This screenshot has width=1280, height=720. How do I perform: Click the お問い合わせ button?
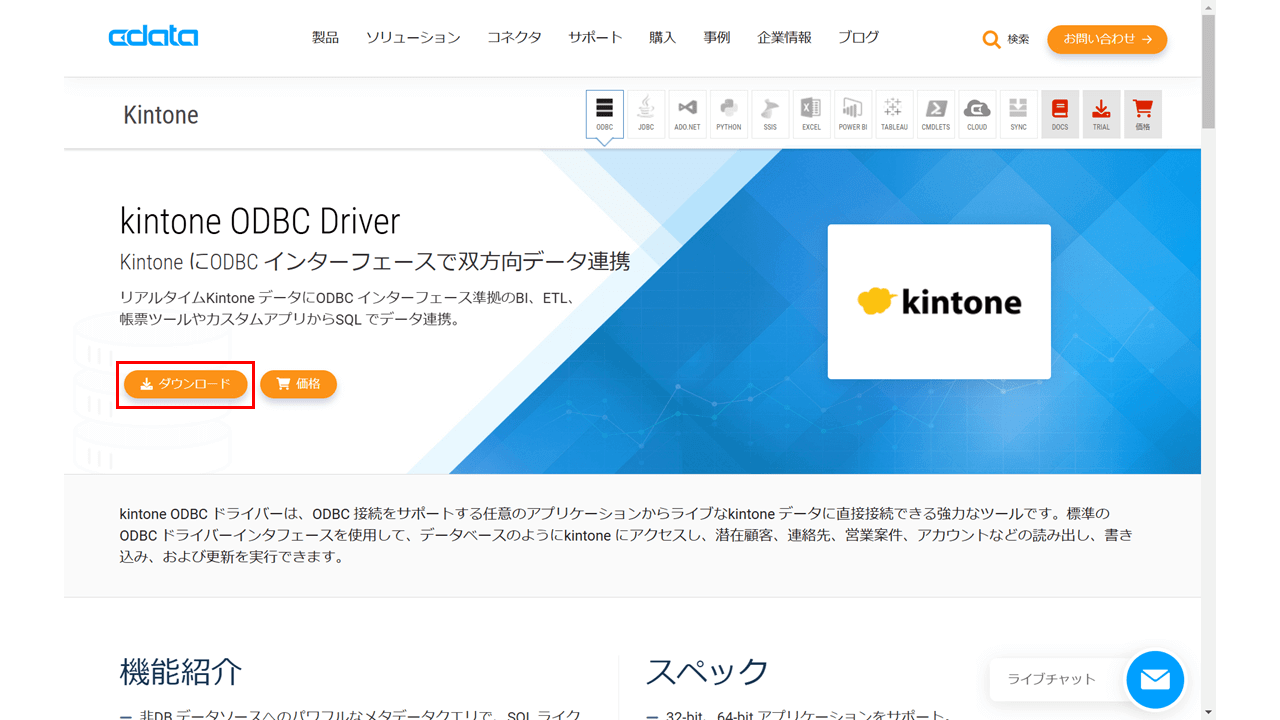click(x=1107, y=39)
